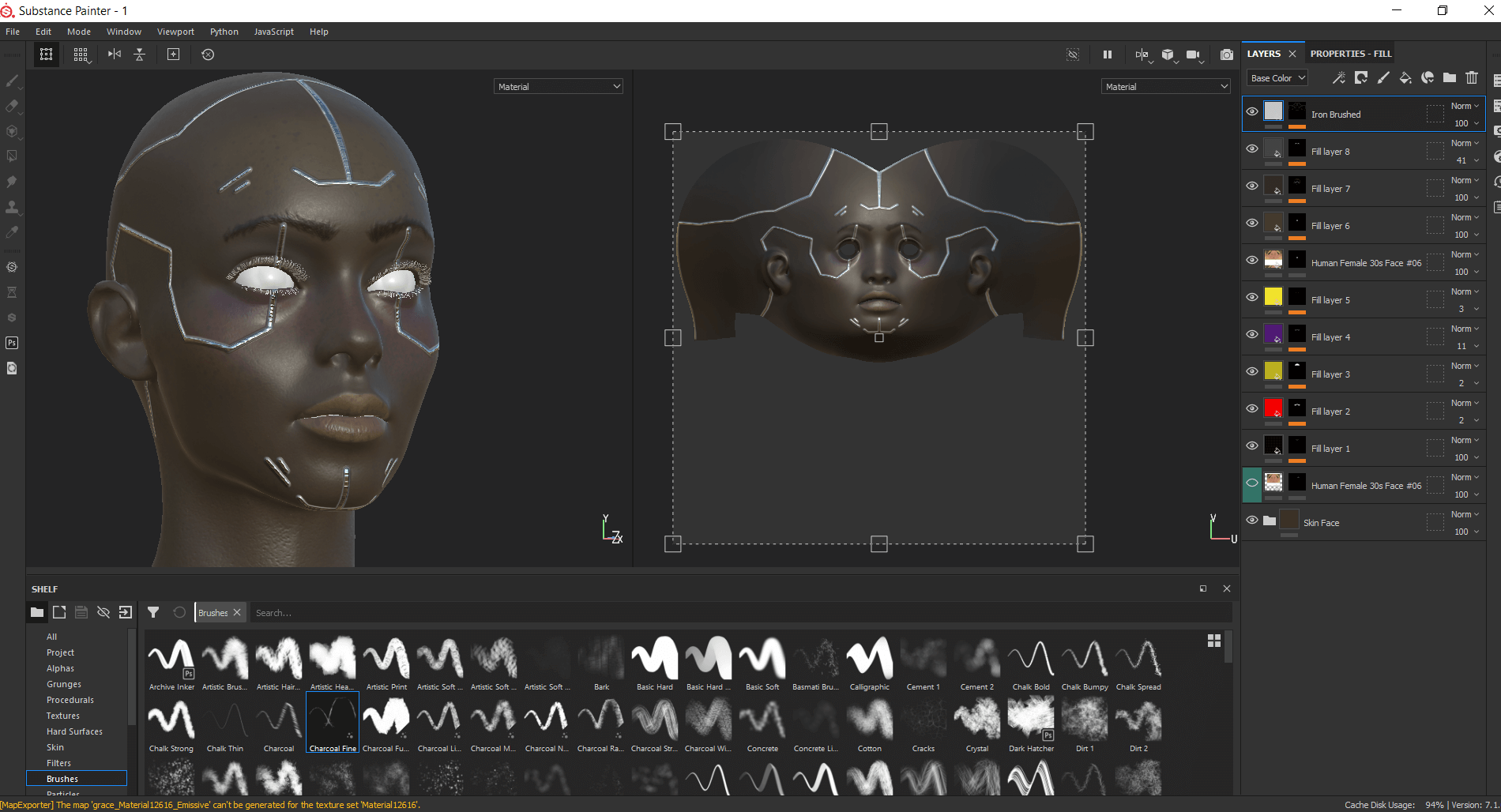Select the yellow swatch of Fill layer 5
The height and width of the screenshot is (812, 1501).
point(1273,296)
